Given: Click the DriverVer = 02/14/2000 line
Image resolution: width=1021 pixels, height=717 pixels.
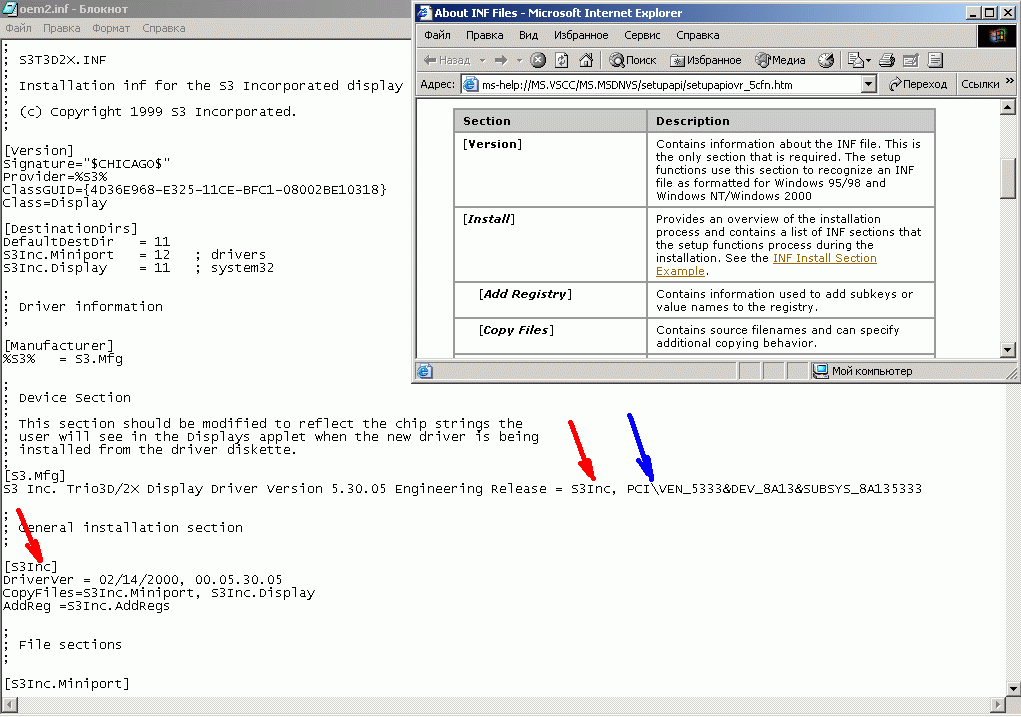Looking at the screenshot, I should pos(143,580).
